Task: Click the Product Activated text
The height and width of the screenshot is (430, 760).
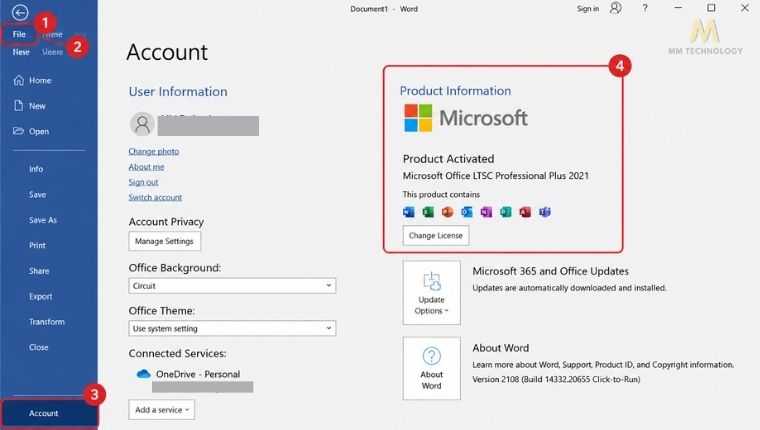Action: coord(448,159)
